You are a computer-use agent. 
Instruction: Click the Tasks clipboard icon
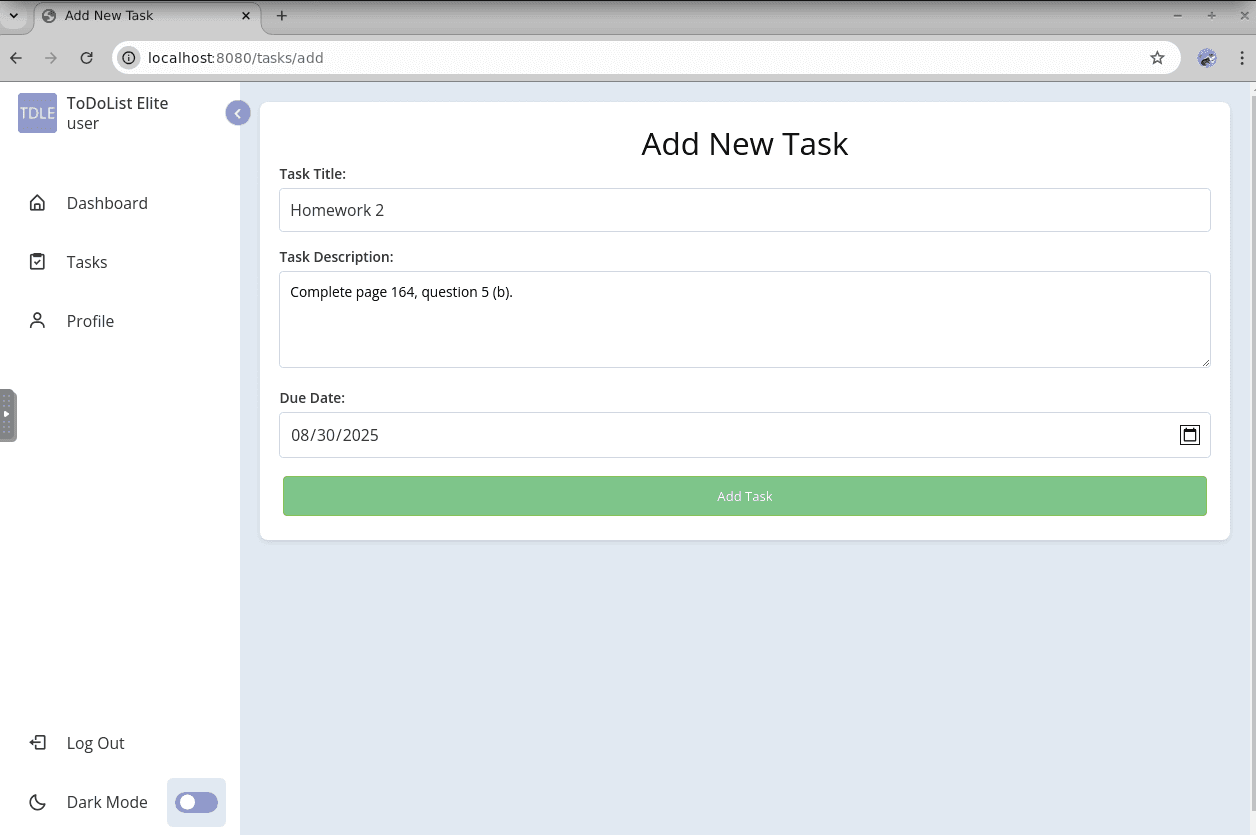(x=37, y=262)
